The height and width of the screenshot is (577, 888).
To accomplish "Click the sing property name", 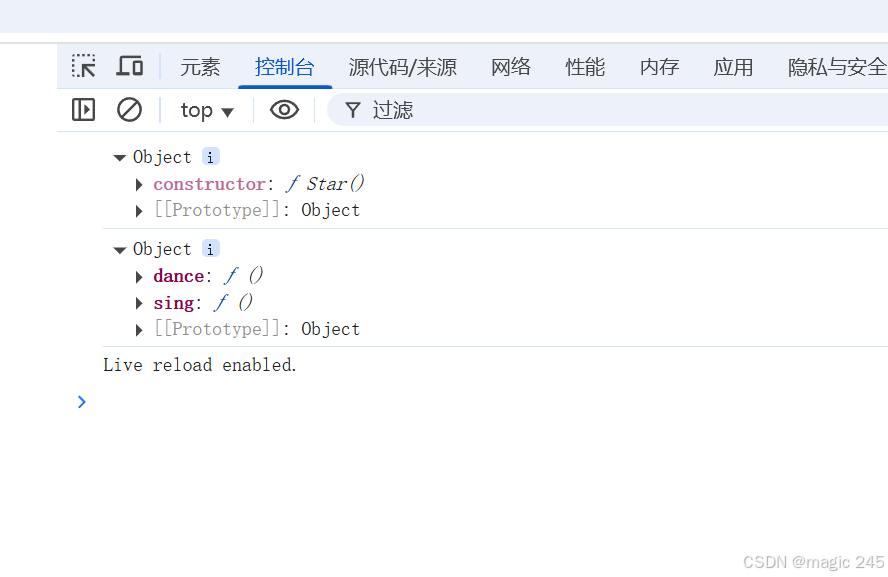I will pyautogui.click(x=173, y=303).
